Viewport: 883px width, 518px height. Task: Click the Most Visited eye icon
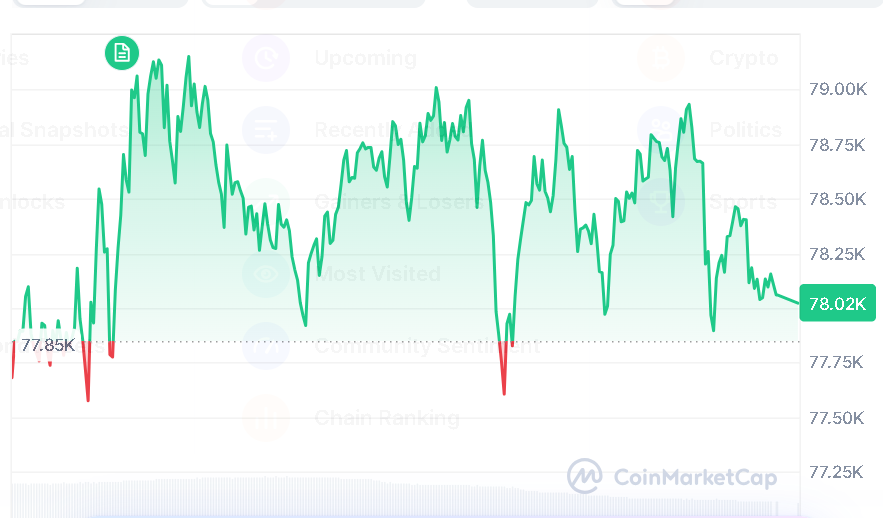point(266,273)
